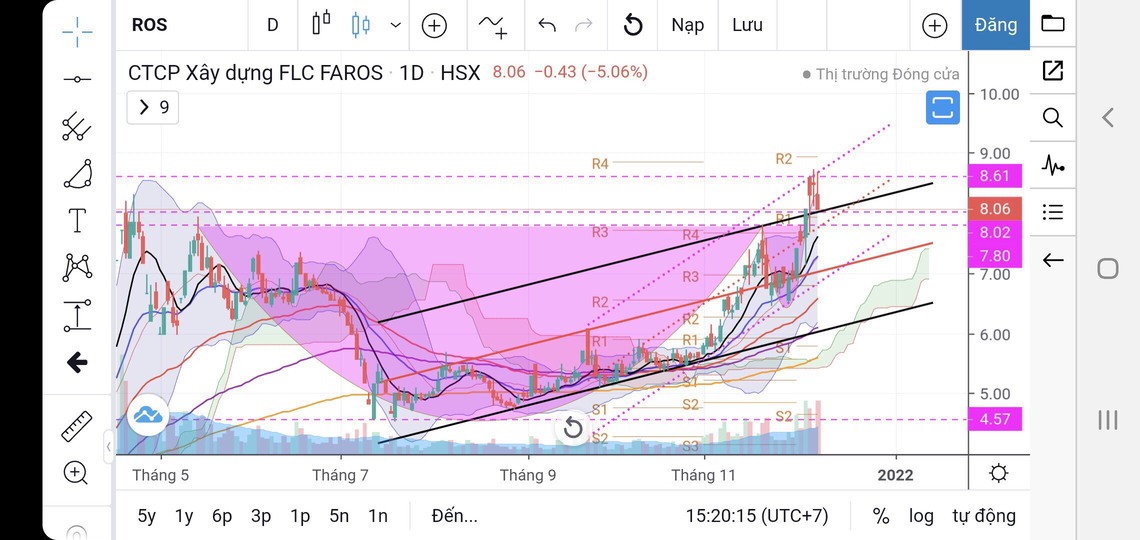Click the Nạp load button
Viewport: 1140px width, 540px height.
pos(687,25)
